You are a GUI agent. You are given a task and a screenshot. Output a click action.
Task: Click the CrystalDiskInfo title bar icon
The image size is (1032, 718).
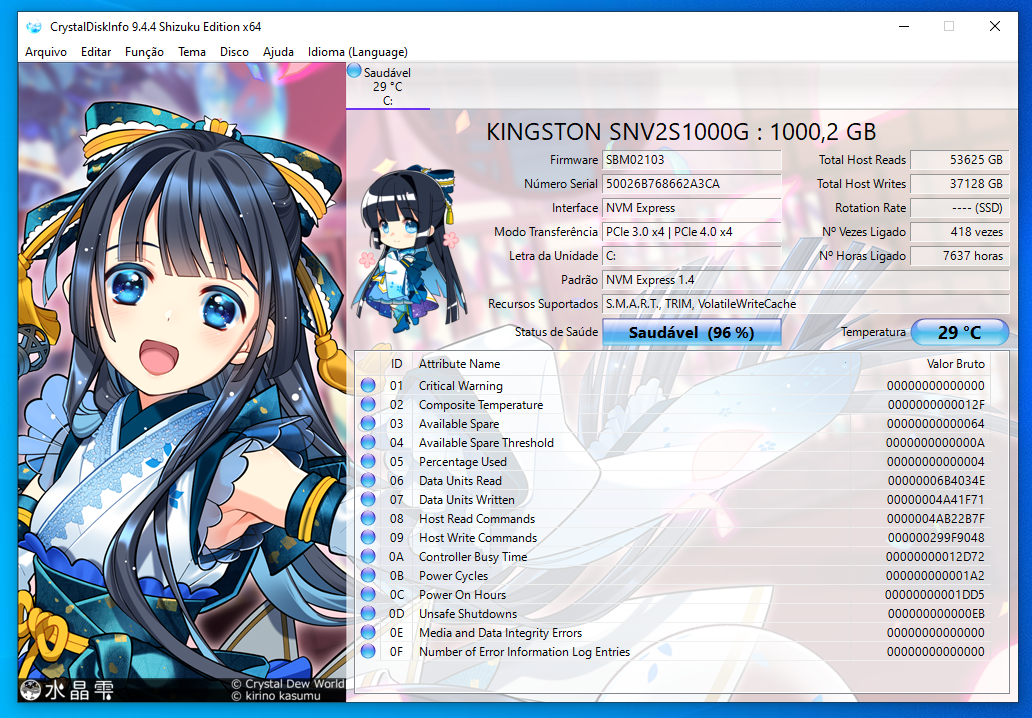34,27
